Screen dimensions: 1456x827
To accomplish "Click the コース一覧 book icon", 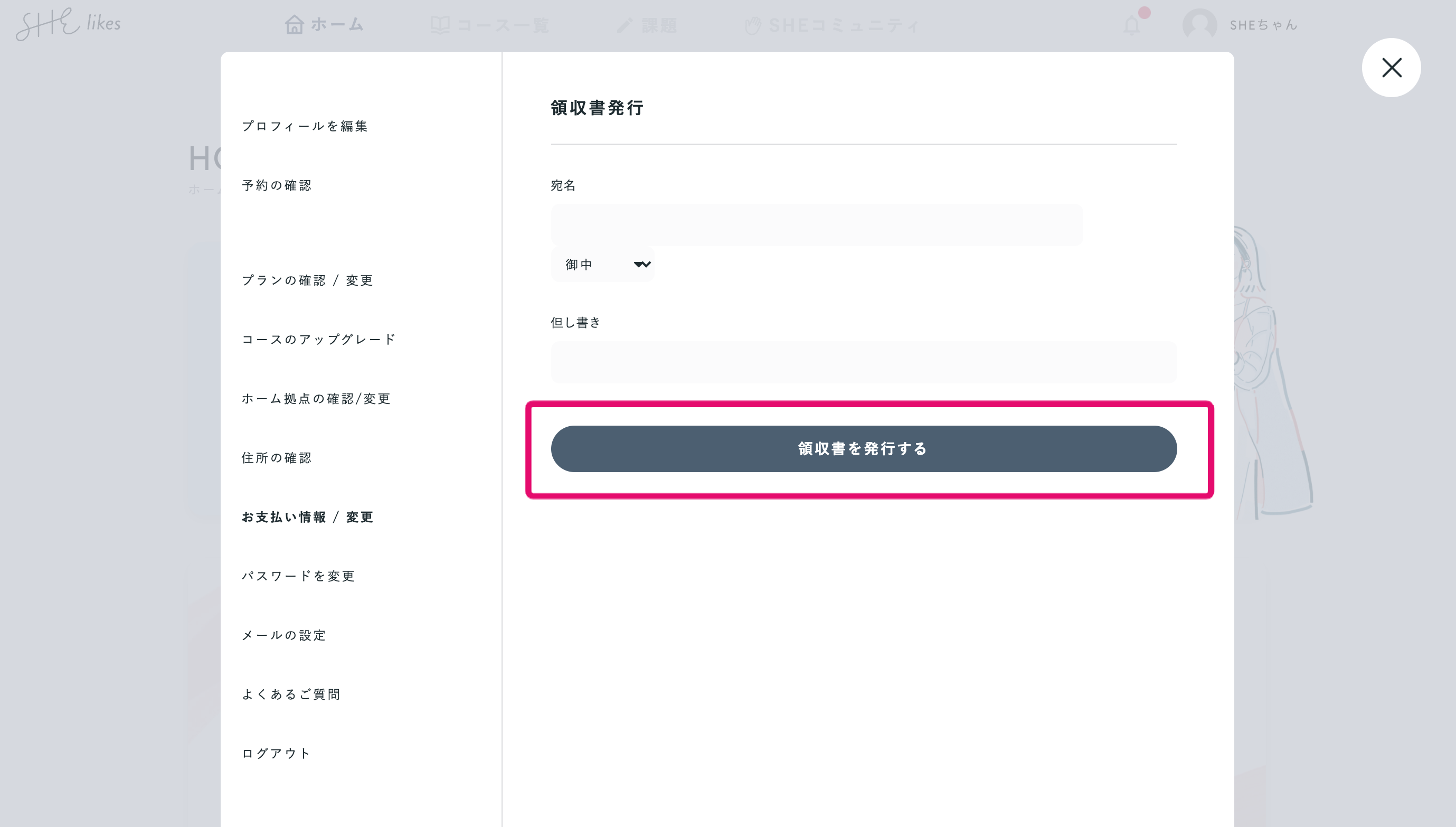I will [440, 25].
